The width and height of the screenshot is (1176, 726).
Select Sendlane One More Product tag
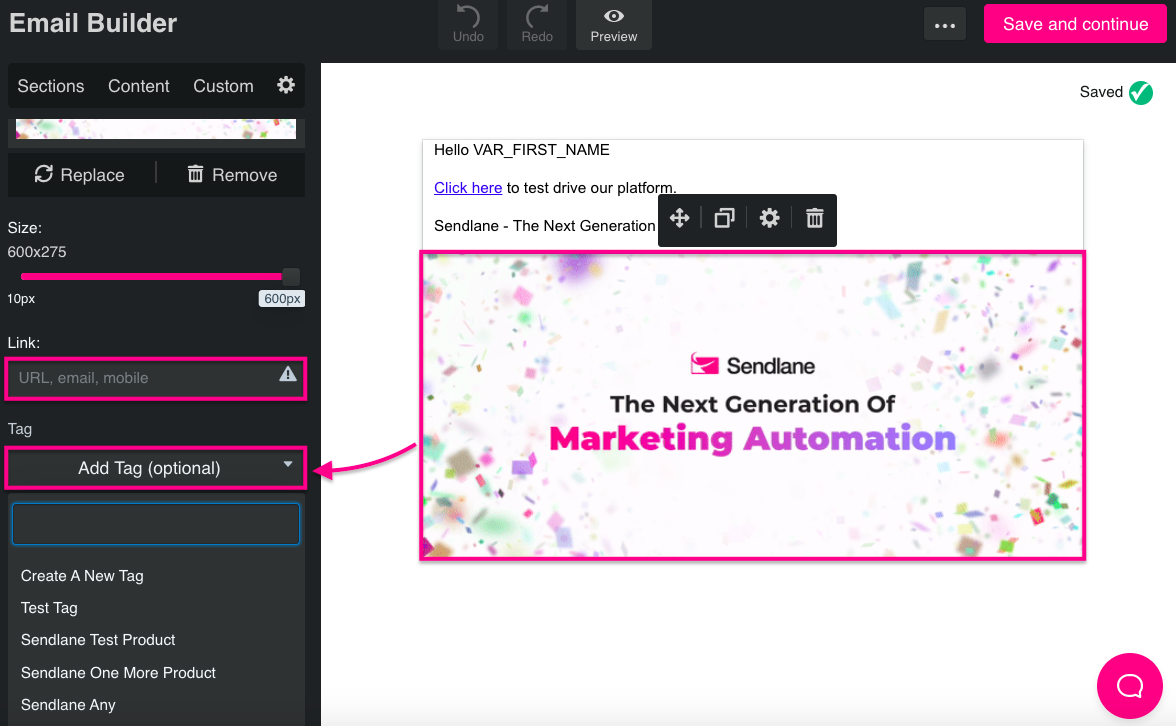(x=118, y=673)
